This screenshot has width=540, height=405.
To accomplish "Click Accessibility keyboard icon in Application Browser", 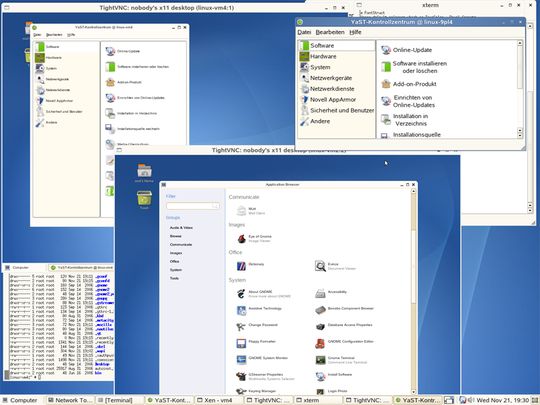I will pyautogui.click(x=320, y=293).
